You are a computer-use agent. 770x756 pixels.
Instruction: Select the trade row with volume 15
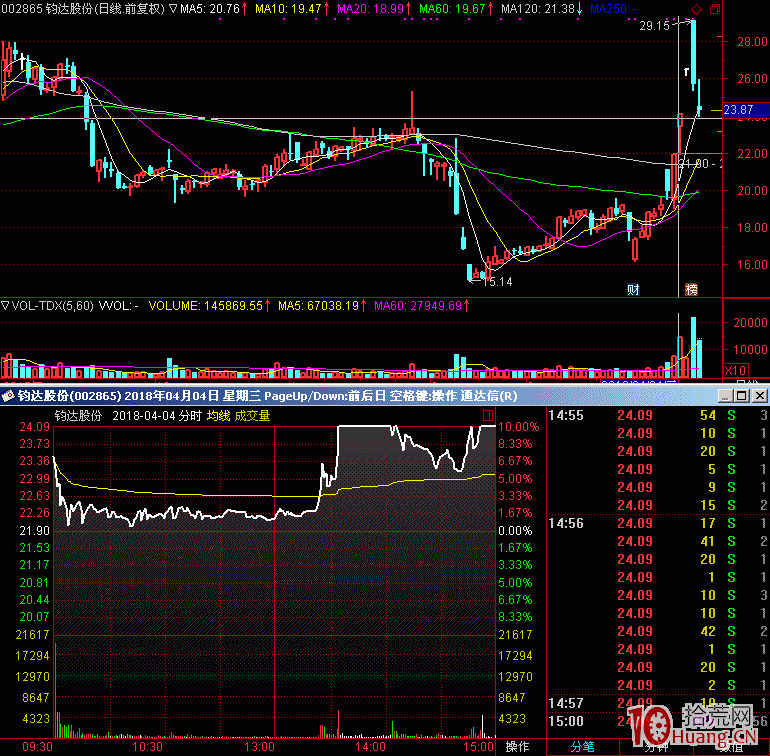(658, 505)
